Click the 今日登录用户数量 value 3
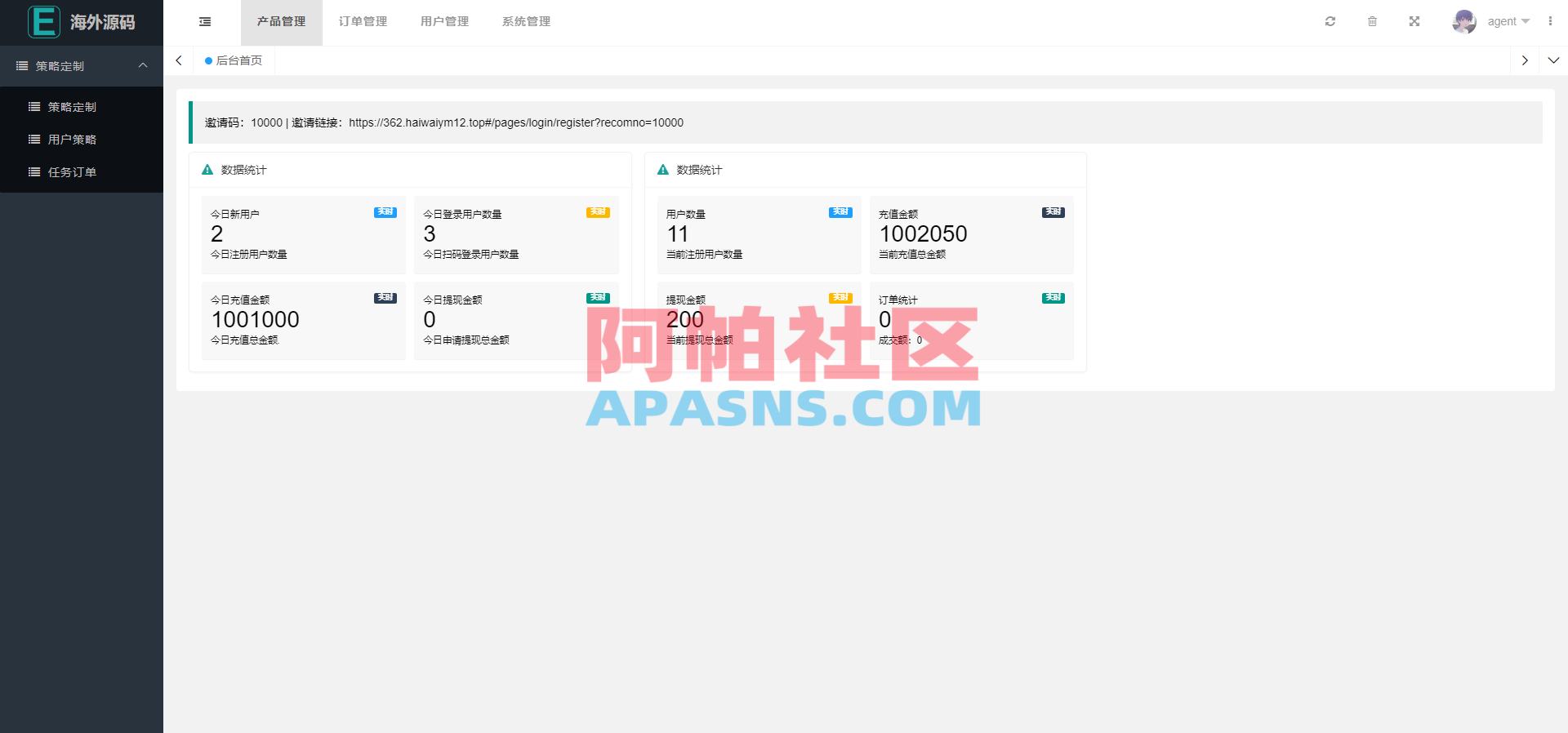1568x733 pixels. [x=430, y=234]
